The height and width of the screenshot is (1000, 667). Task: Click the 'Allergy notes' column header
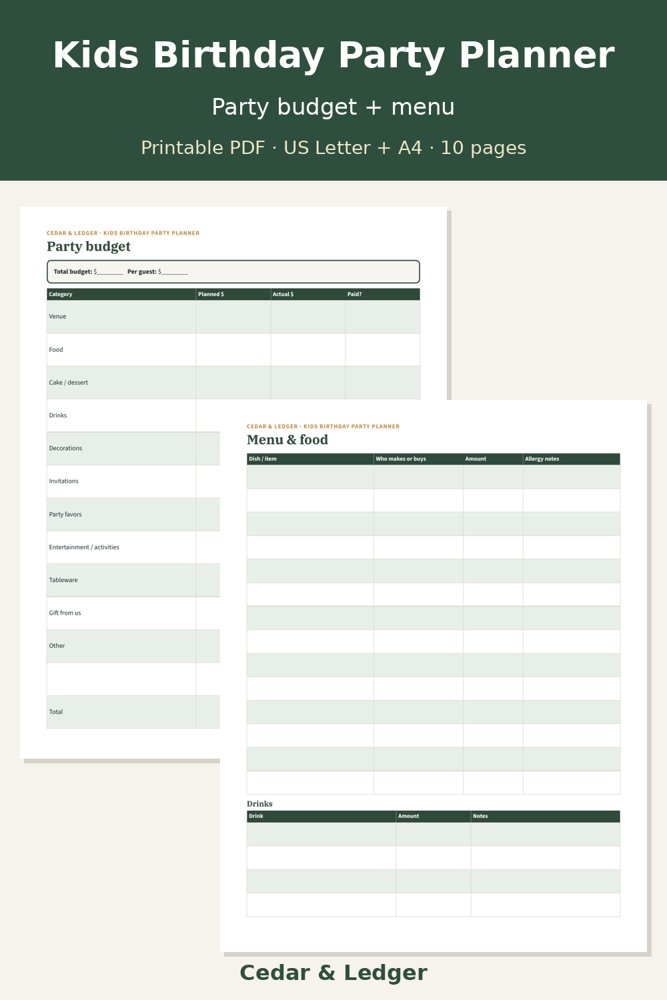571,459
